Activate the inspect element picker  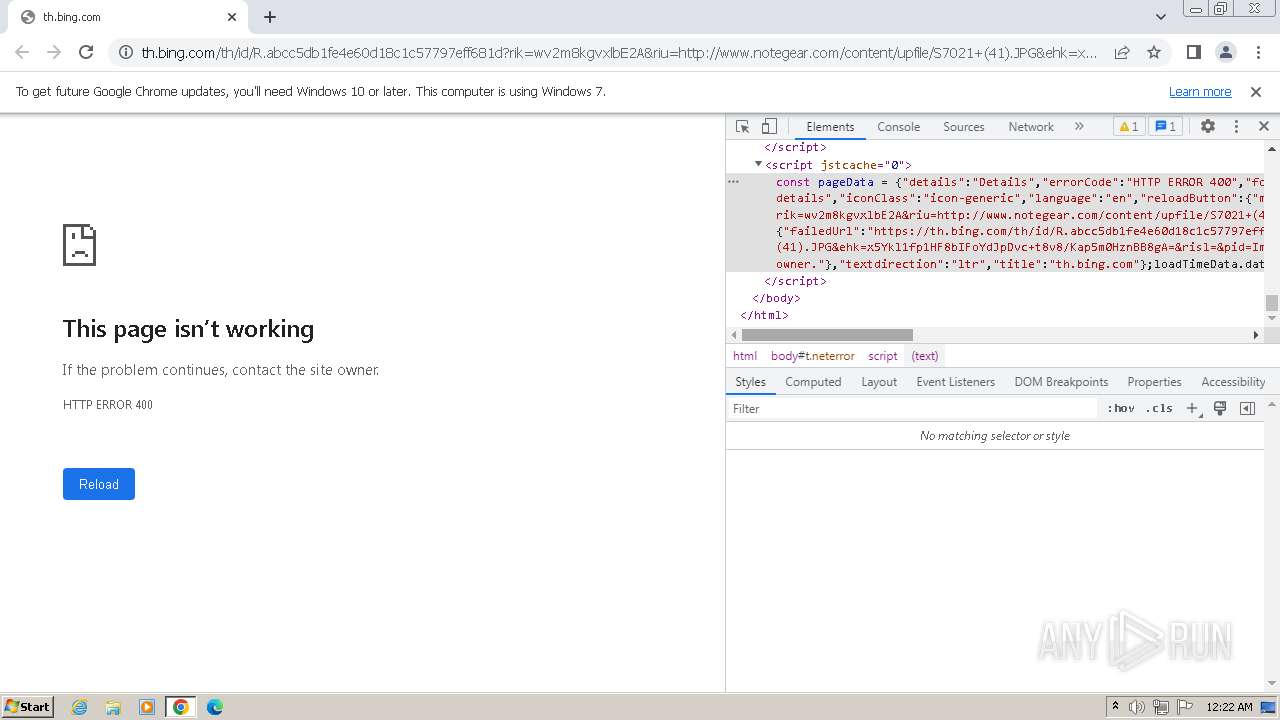point(742,127)
